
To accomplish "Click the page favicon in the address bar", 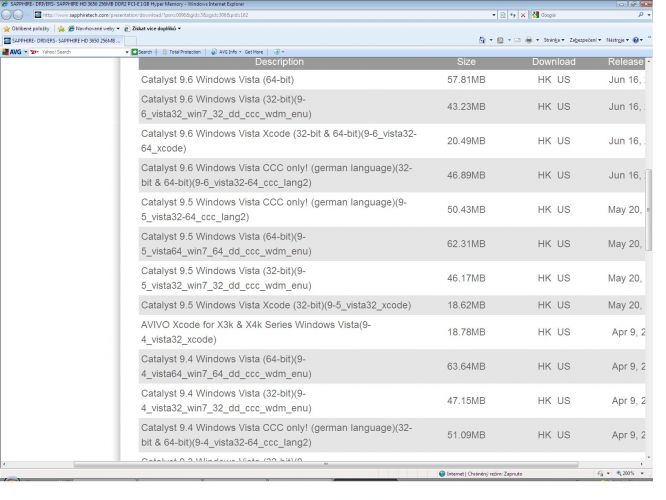I will 38,15.
